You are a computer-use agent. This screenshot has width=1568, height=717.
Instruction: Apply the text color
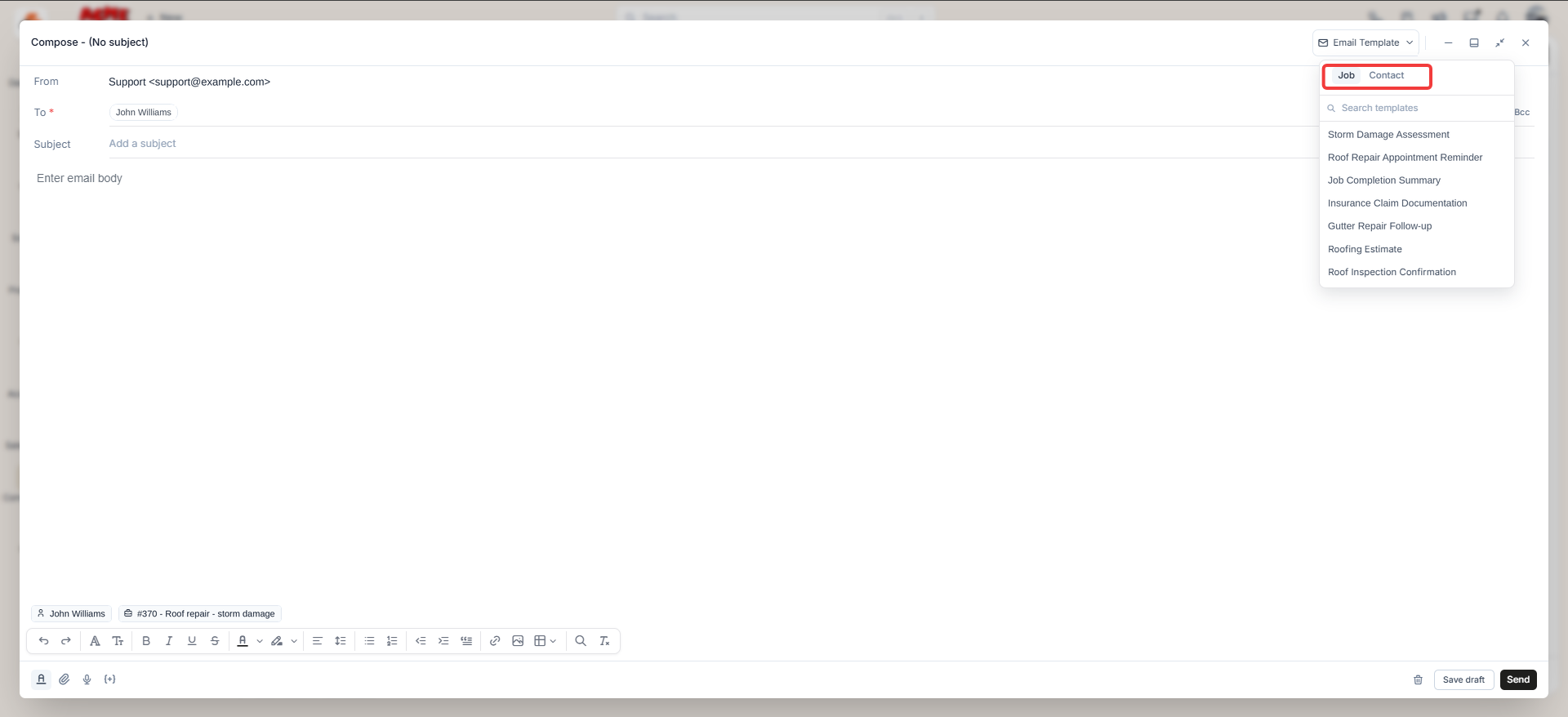click(243, 641)
